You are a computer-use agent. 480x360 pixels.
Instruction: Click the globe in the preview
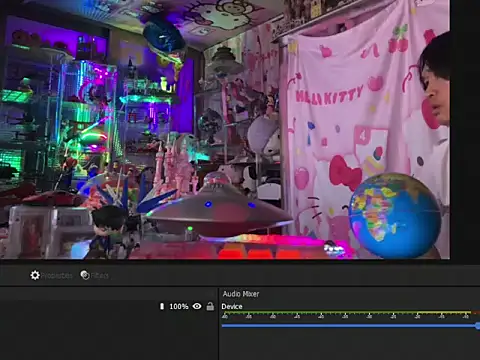tap(395, 215)
